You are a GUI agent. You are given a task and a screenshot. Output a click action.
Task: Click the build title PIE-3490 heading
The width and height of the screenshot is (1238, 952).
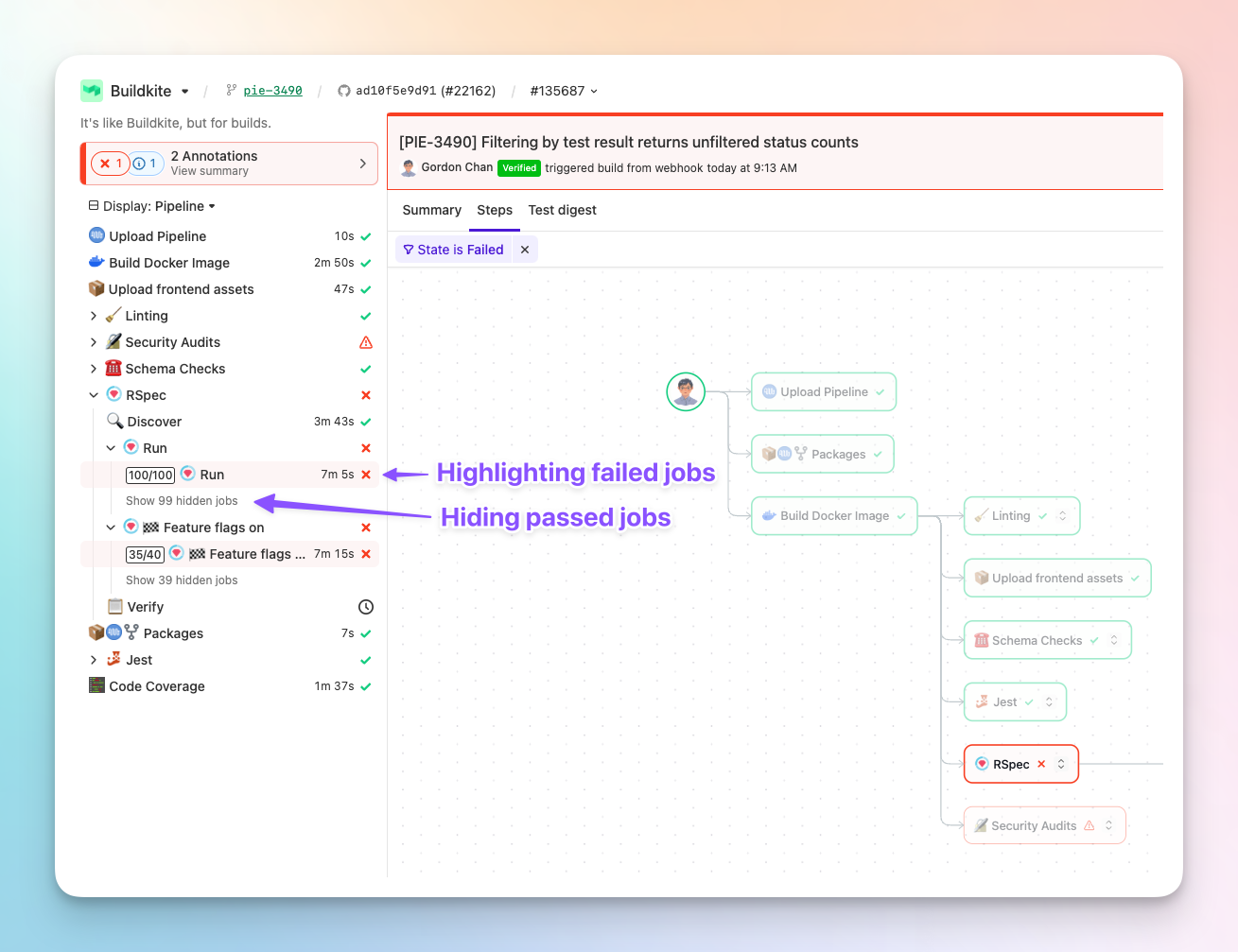(629, 142)
